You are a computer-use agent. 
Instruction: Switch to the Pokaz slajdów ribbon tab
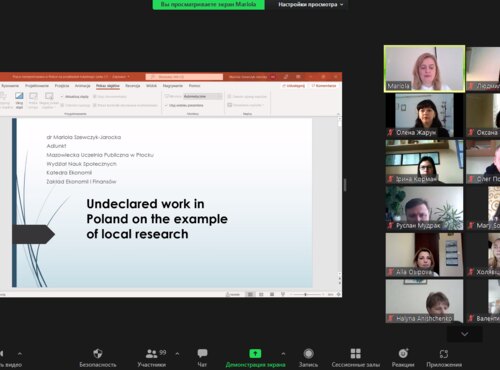[108, 86]
